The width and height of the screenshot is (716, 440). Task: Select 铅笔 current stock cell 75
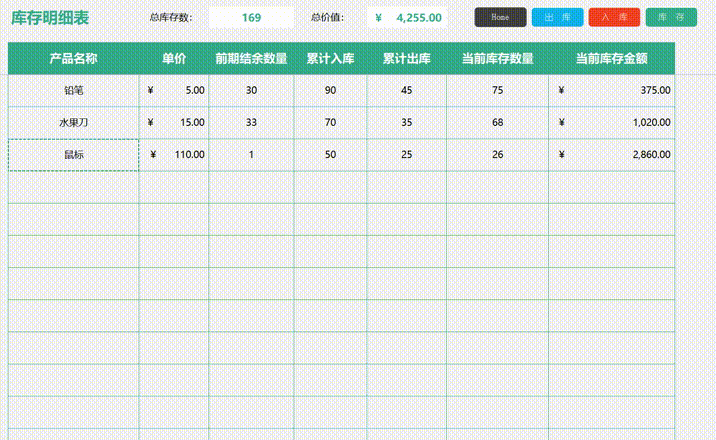click(497, 90)
